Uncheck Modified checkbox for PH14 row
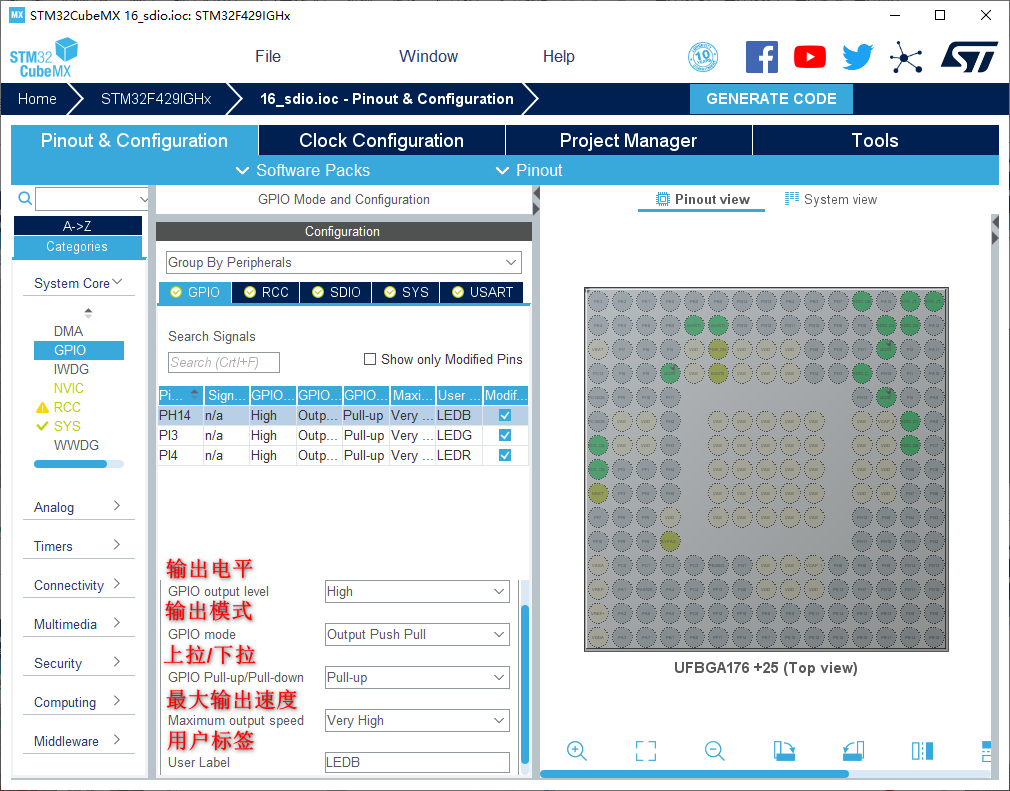This screenshot has width=1010, height=791. [x=505, y=415]
